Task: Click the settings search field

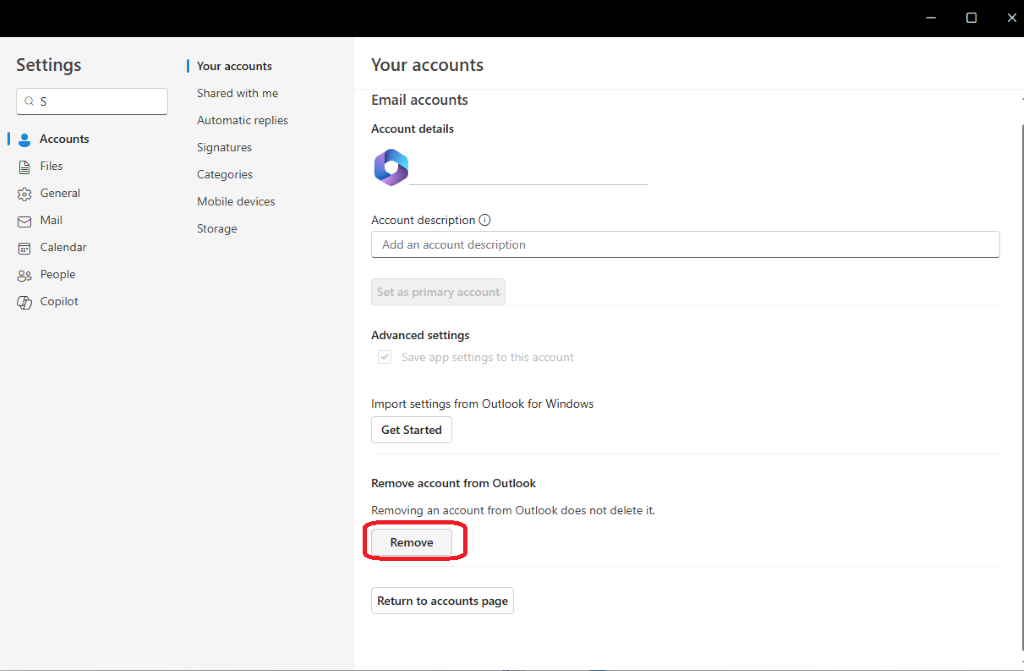Action: [x=92, y=101]
